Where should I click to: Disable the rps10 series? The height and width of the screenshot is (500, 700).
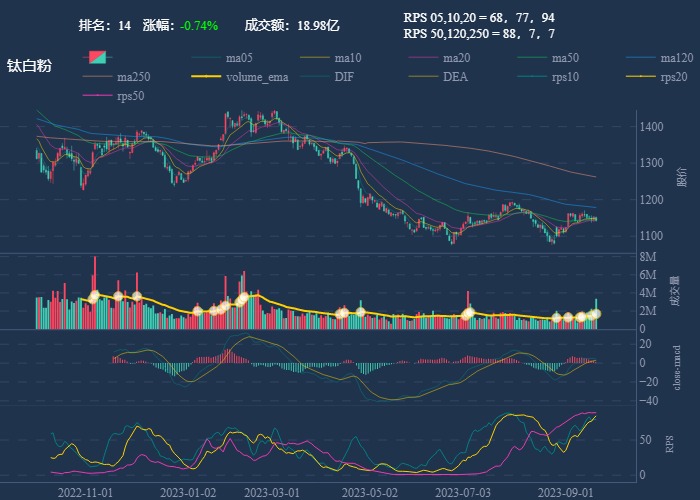point(565,77)
